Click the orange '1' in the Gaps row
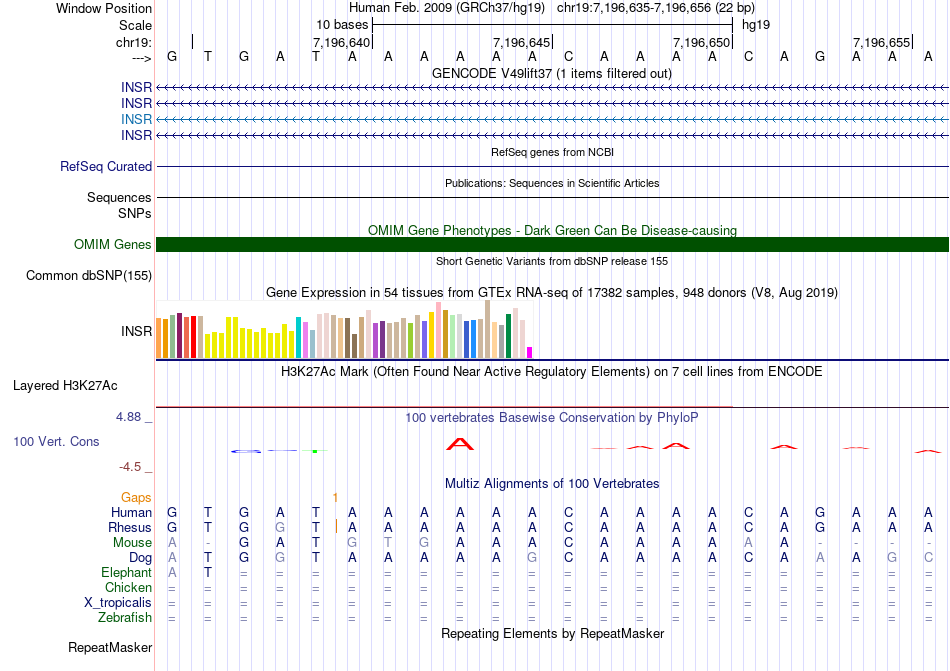Screen dimensions: 950x671 click(x=335, y=497)
